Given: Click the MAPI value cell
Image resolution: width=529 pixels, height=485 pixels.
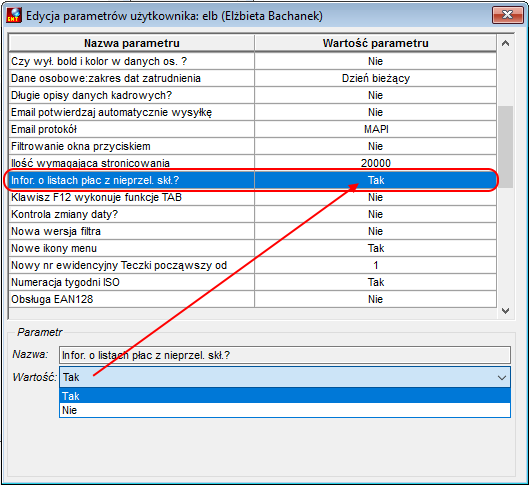Looking at the screenshot, I should coord(375,129).
